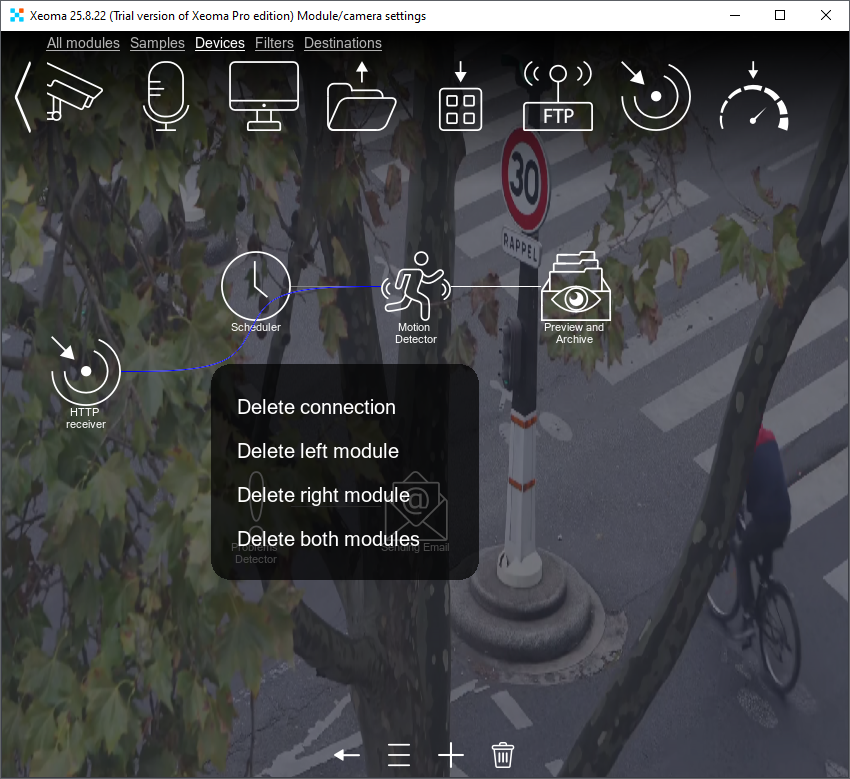This screenshot has height=779, width=850.
Task: Open the Sending Email module
Action: (x=415, y=505)
